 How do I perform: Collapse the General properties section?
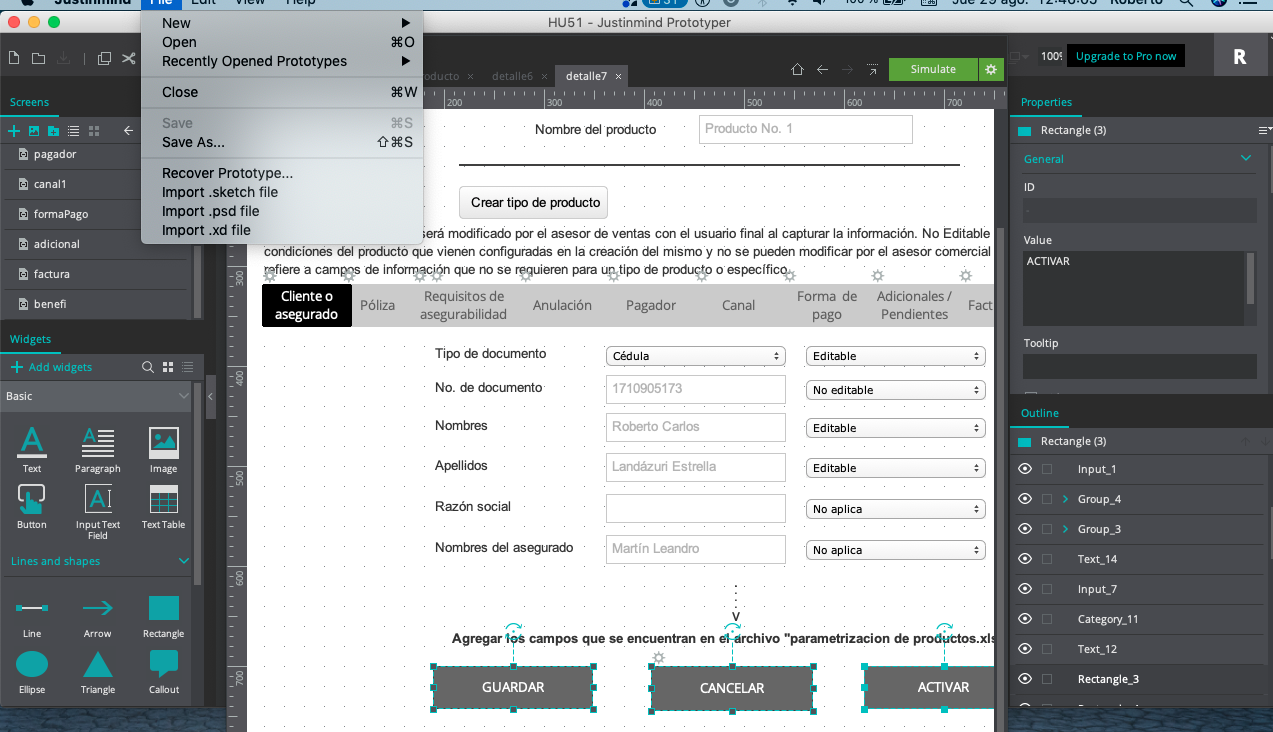(1246, 158)
